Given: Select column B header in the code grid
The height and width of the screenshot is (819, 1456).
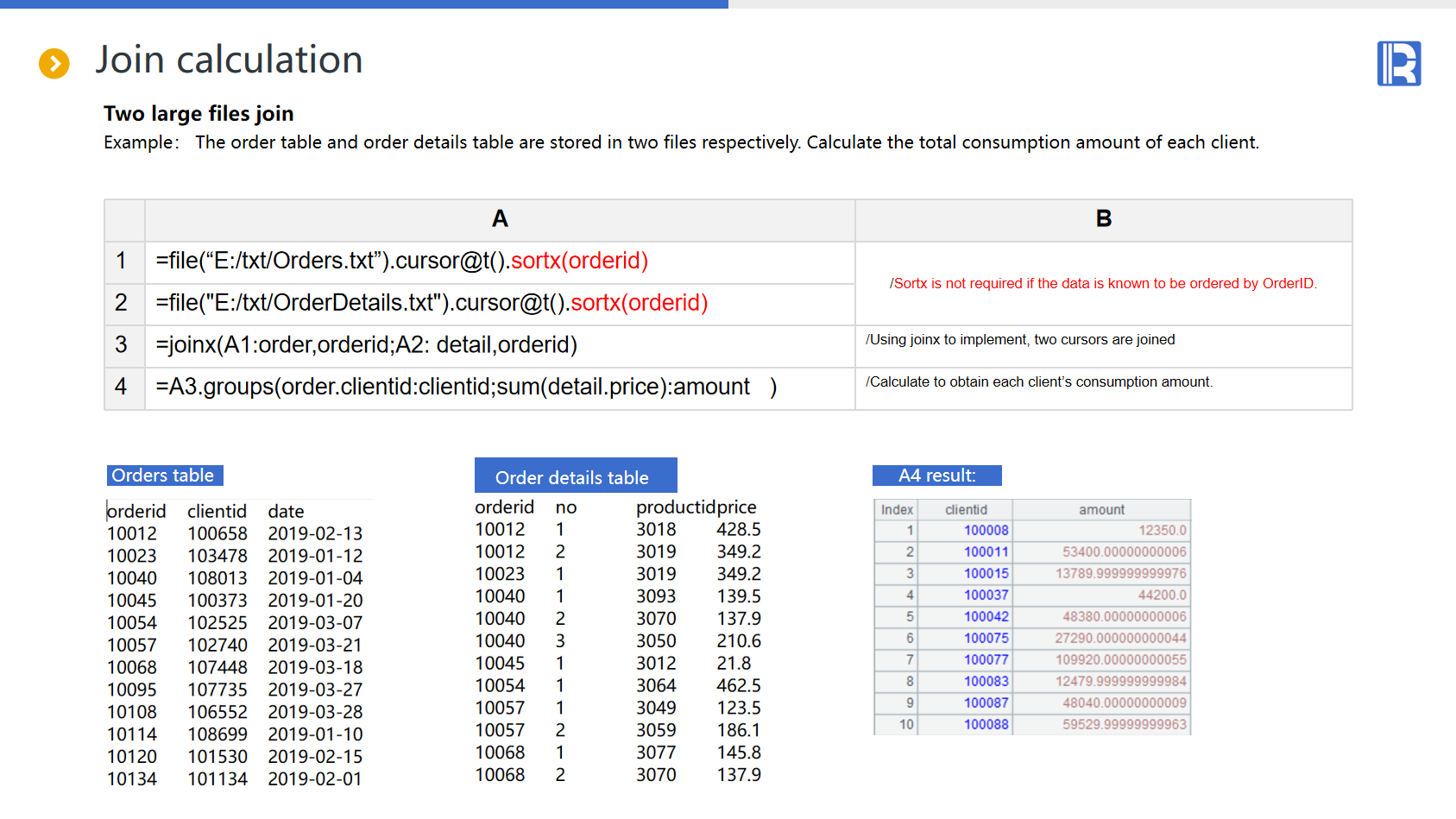Looking at the screenshot, I should (x=1103, y=219).
